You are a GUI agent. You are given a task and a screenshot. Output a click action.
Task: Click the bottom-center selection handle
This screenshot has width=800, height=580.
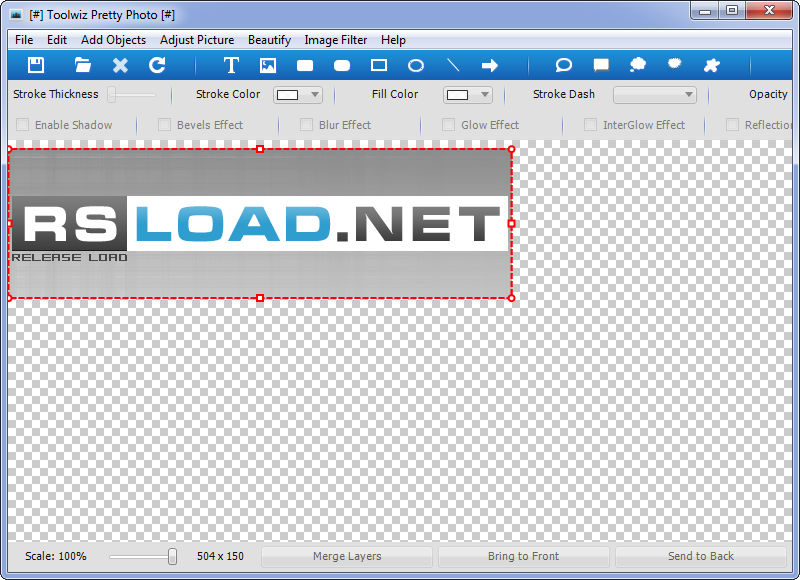[260, 298]
